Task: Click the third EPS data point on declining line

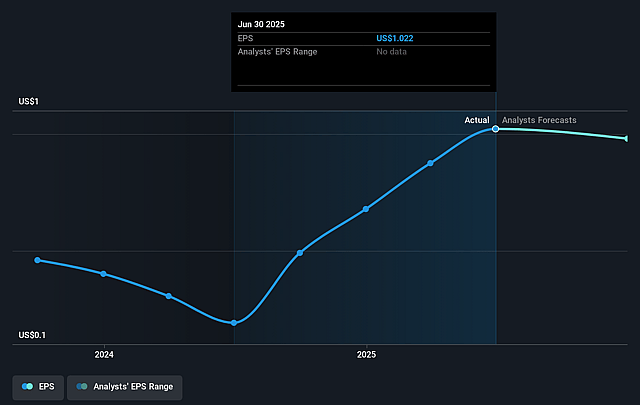Action: coord(169,296)
